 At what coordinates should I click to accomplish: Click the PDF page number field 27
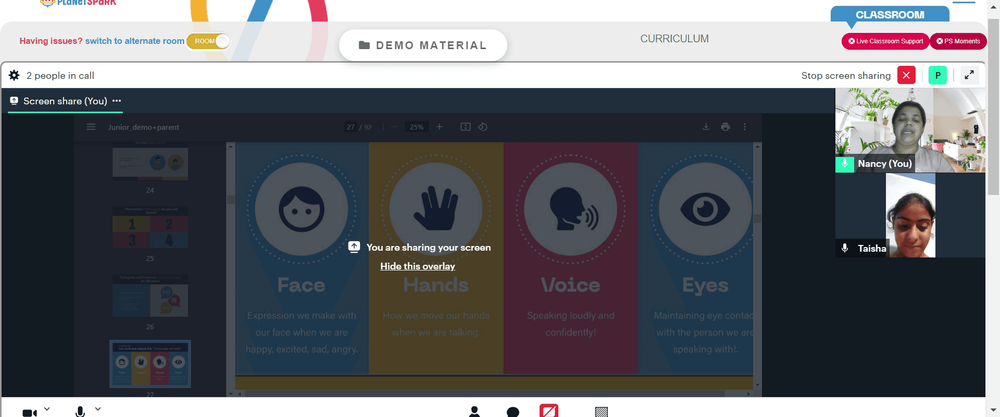[351, 127]
